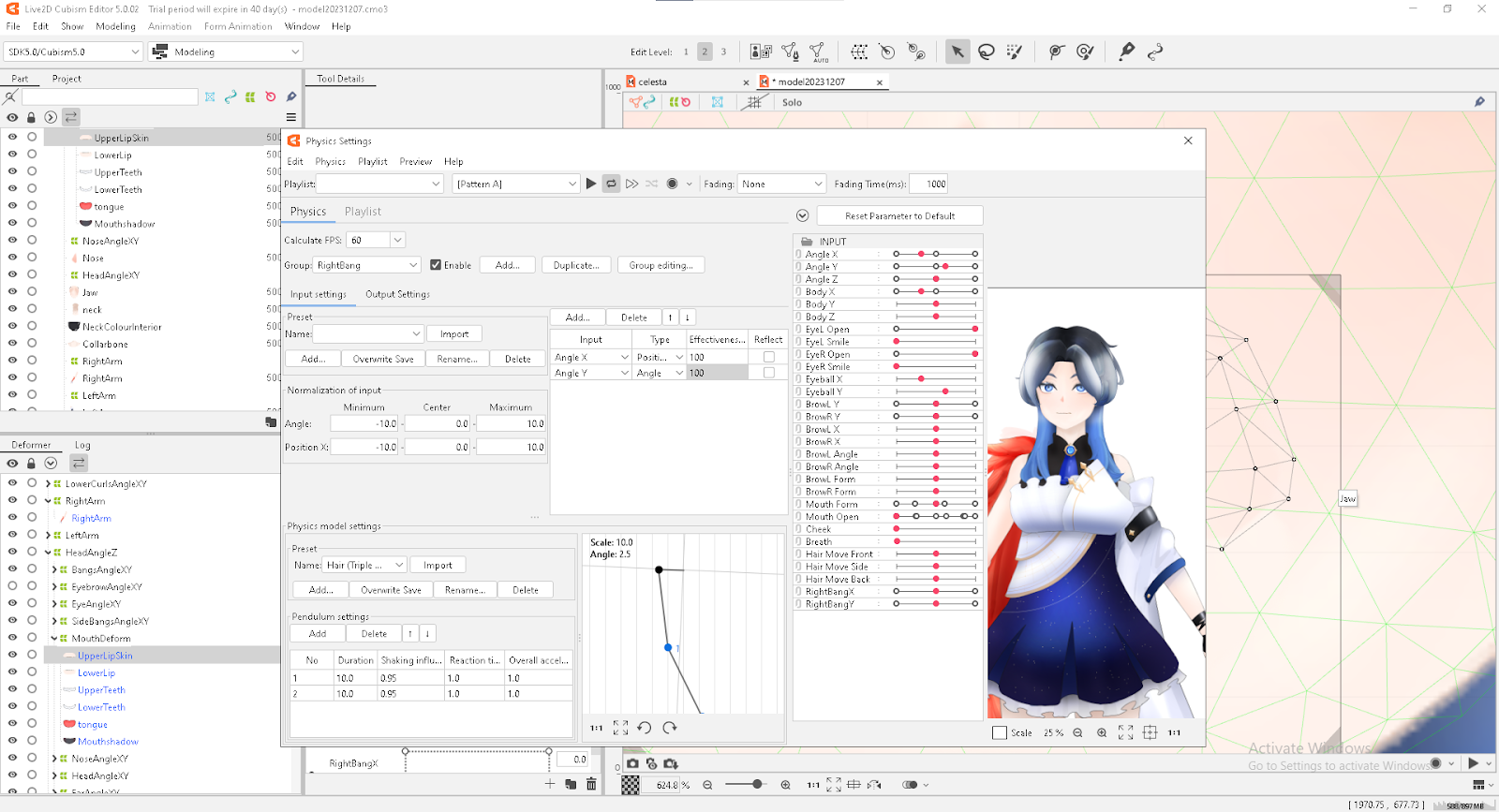Open the Playlist dropdown in Physics Settings

click(379, 184)
